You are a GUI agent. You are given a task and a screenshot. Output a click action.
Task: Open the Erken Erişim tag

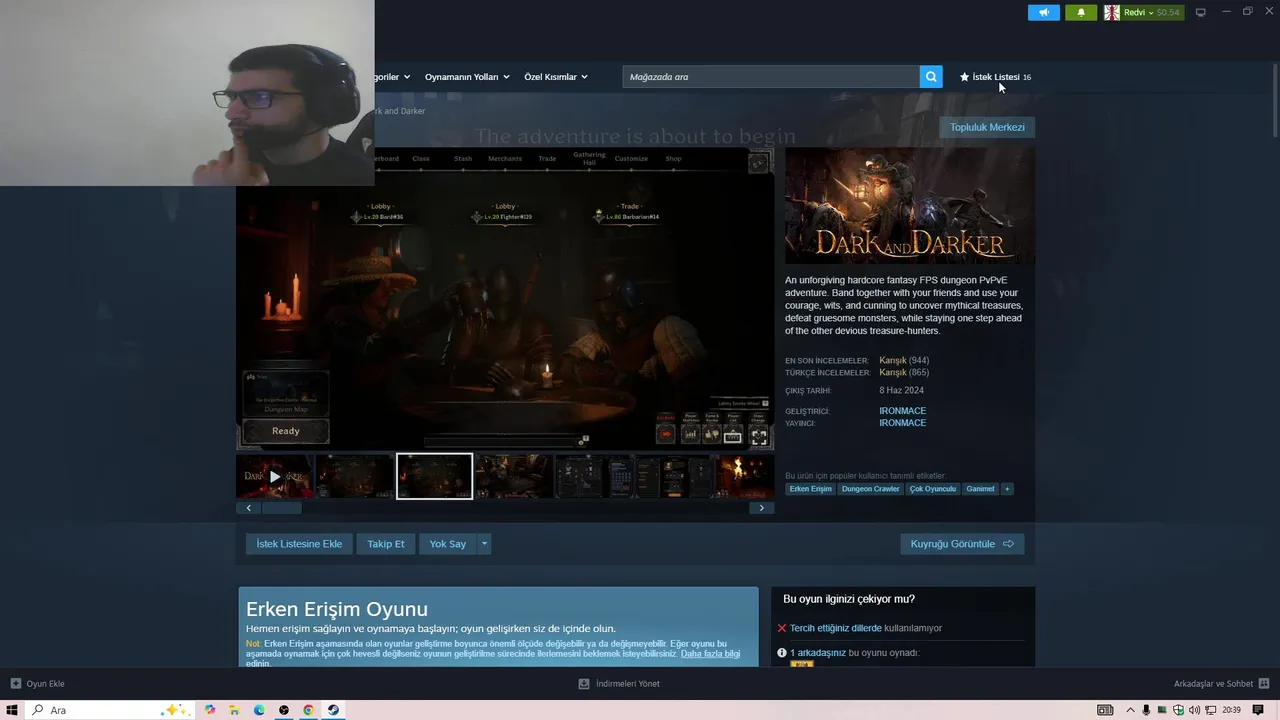810,489
